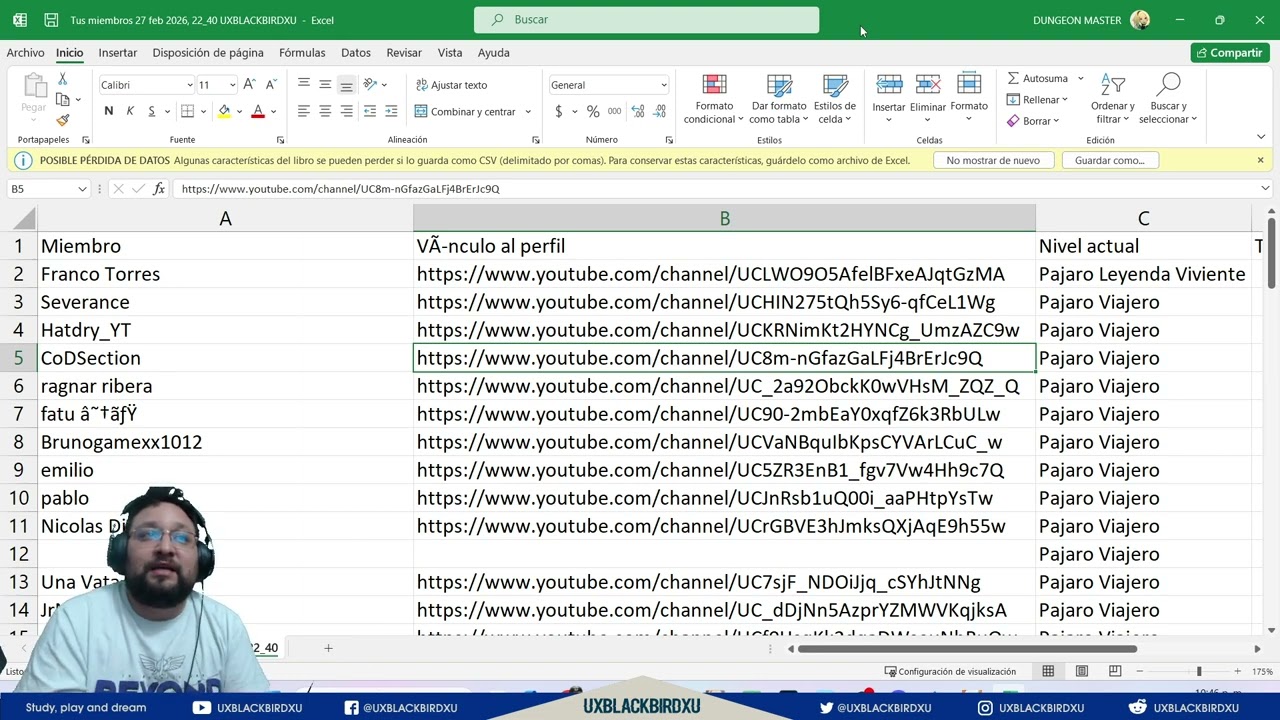The width and height of the screenshot is (1280, 720).
Task: Click the DUNGEON MASTER account name
Action: (1077, 20)
